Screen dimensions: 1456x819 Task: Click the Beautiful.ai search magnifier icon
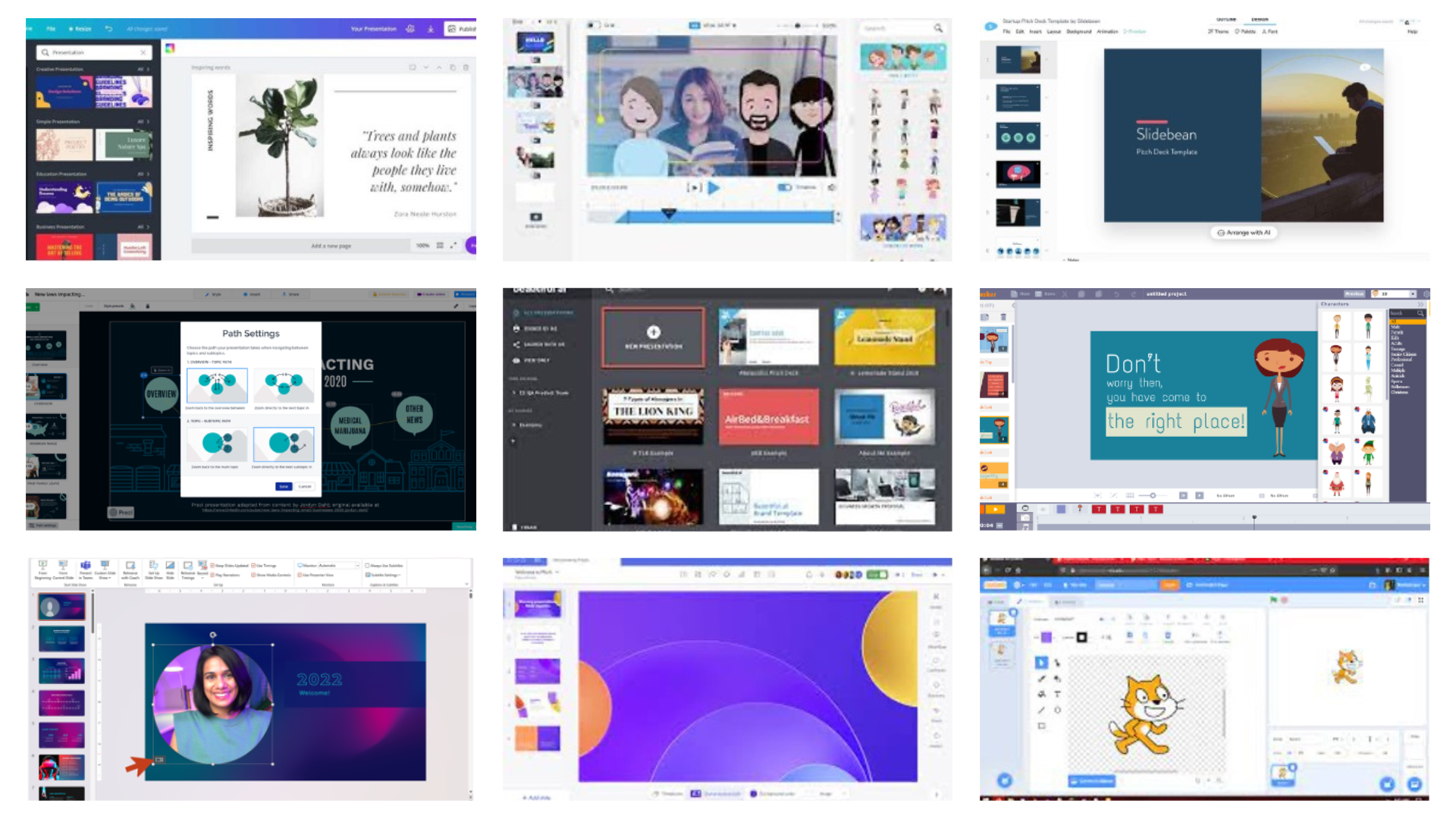[609, 290]
